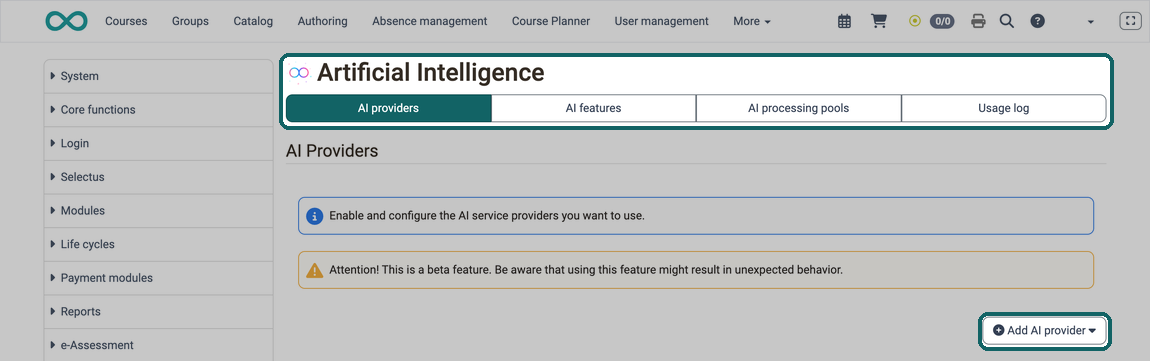1150x361 pixels.
Task: Expand the Payment modules section
Action: [158, 278]
